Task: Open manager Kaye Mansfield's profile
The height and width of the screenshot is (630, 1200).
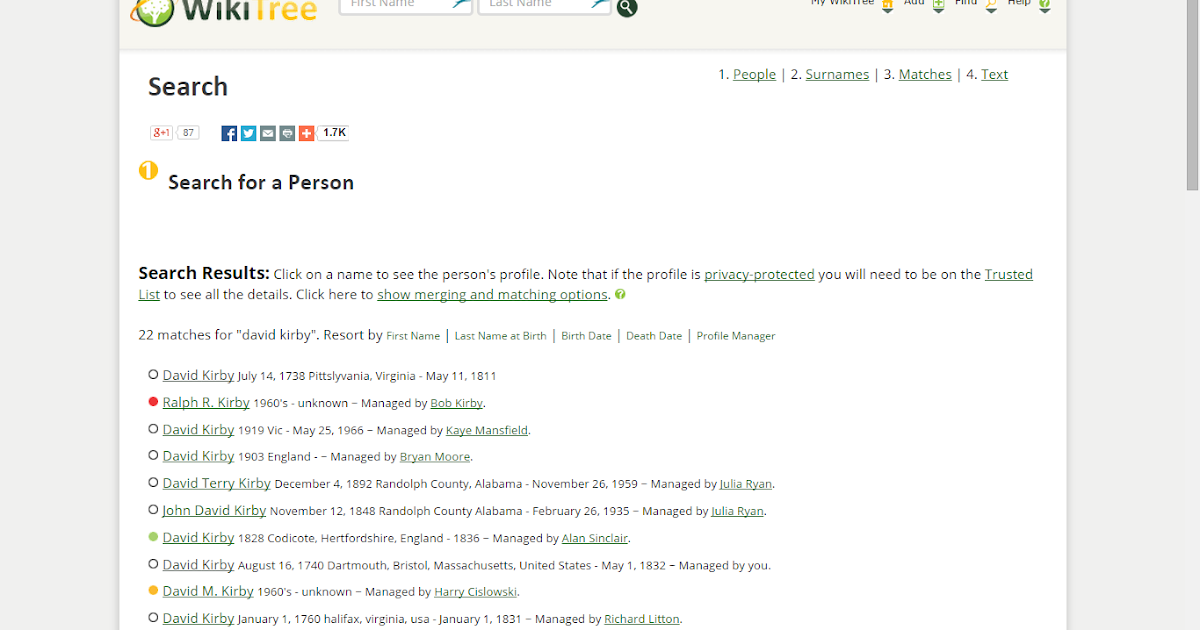Action: pyautogui.click(x=487, y=430)
